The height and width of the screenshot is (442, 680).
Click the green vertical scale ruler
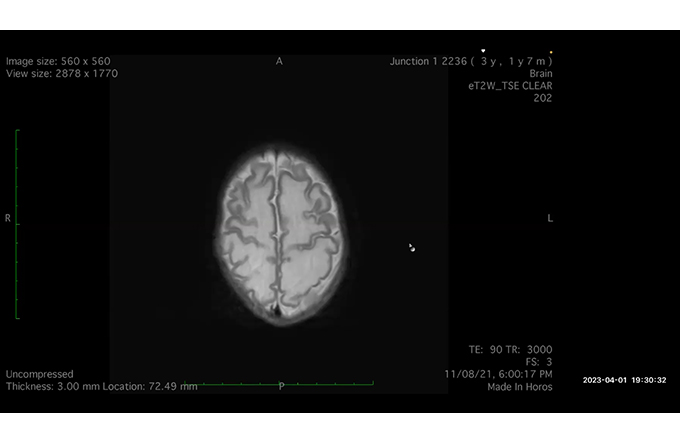17,224
